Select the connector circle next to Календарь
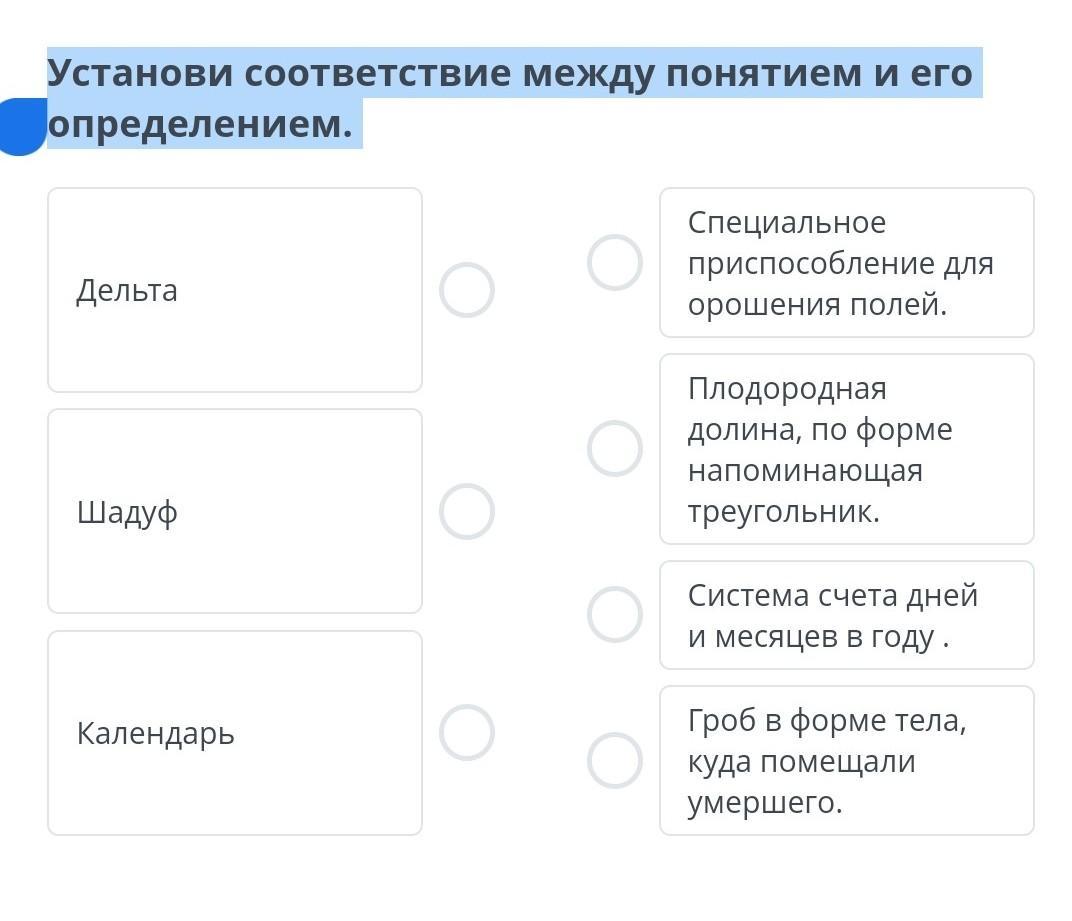The height and width of the screenshot is (921, 1072). 467,732
